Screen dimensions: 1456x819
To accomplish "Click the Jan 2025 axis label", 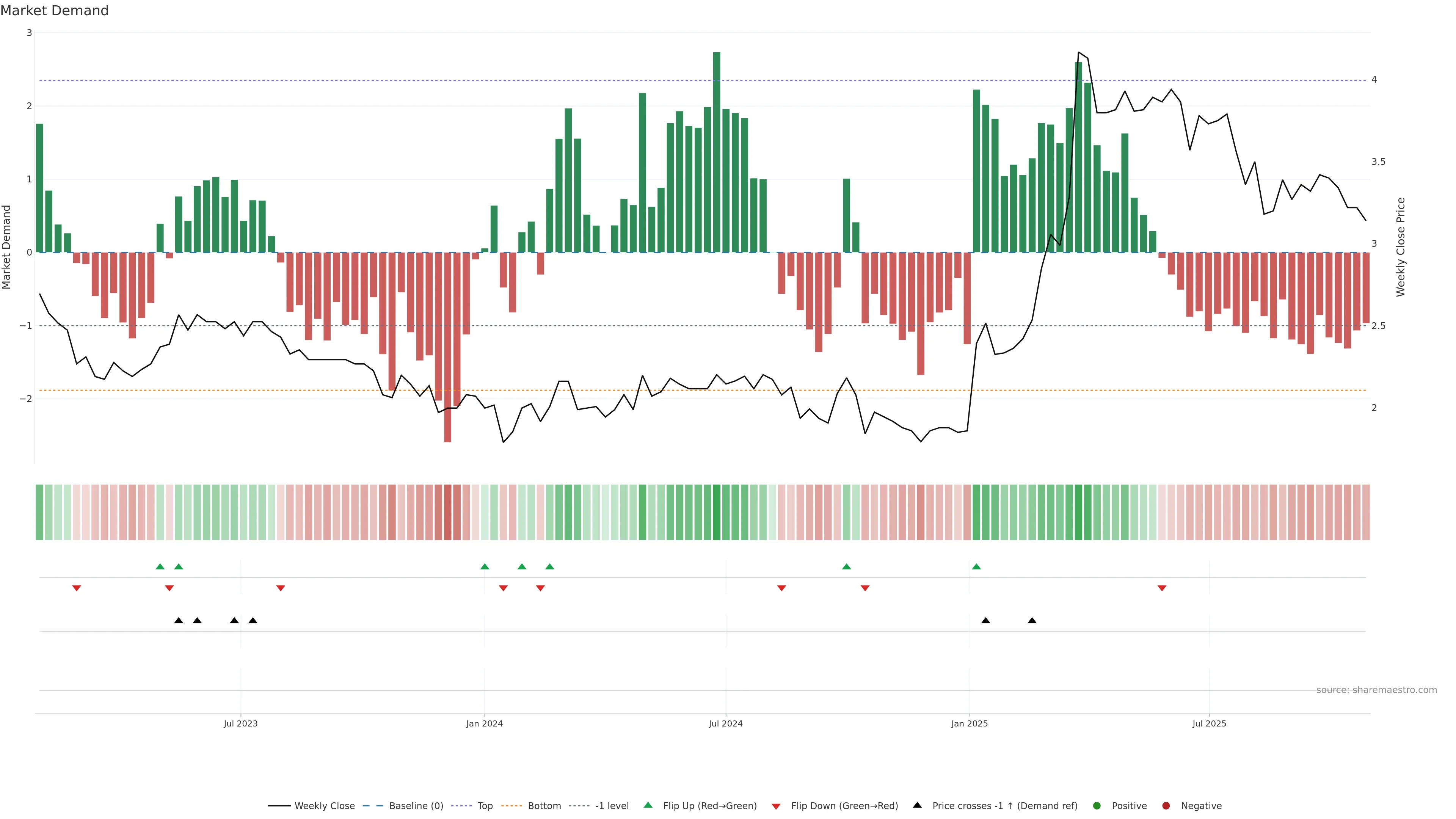I will coord(970,724).
